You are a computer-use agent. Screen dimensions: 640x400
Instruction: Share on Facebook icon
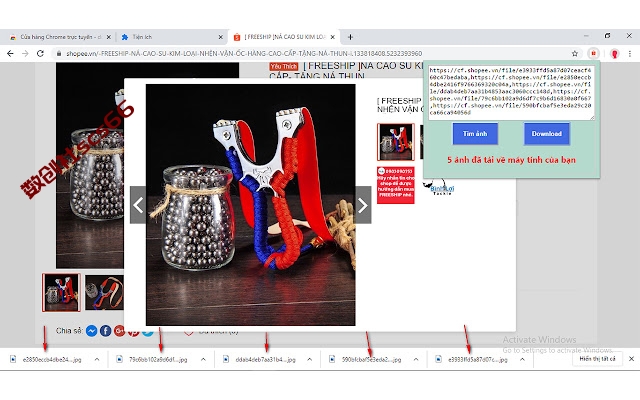point(105,331)
